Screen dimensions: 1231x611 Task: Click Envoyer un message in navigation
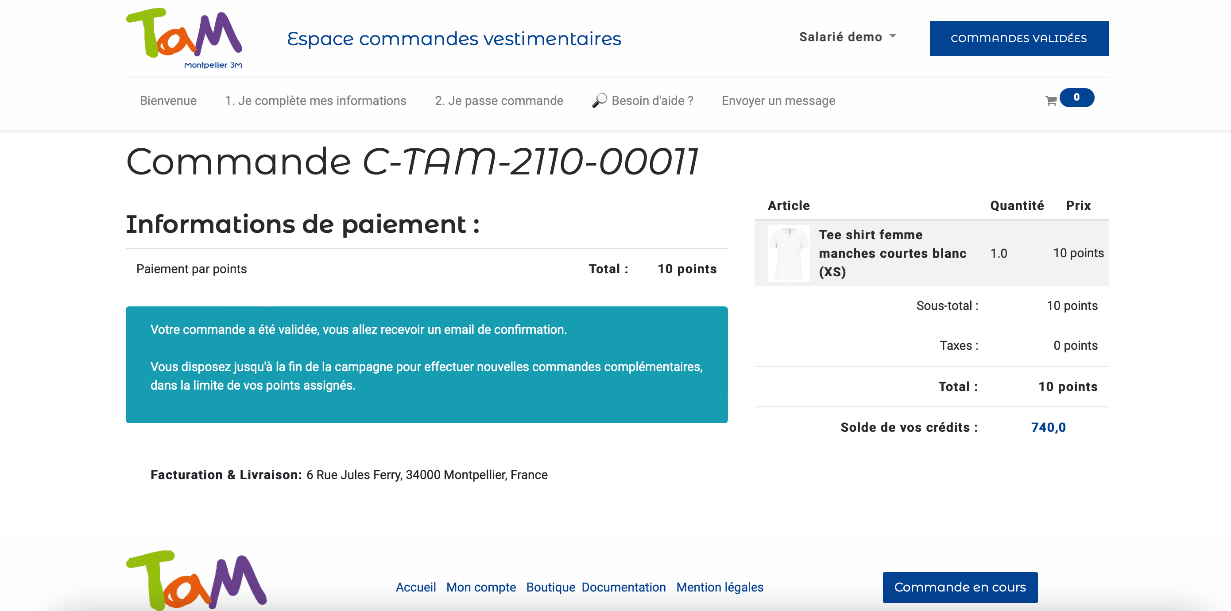pos(778,101)
